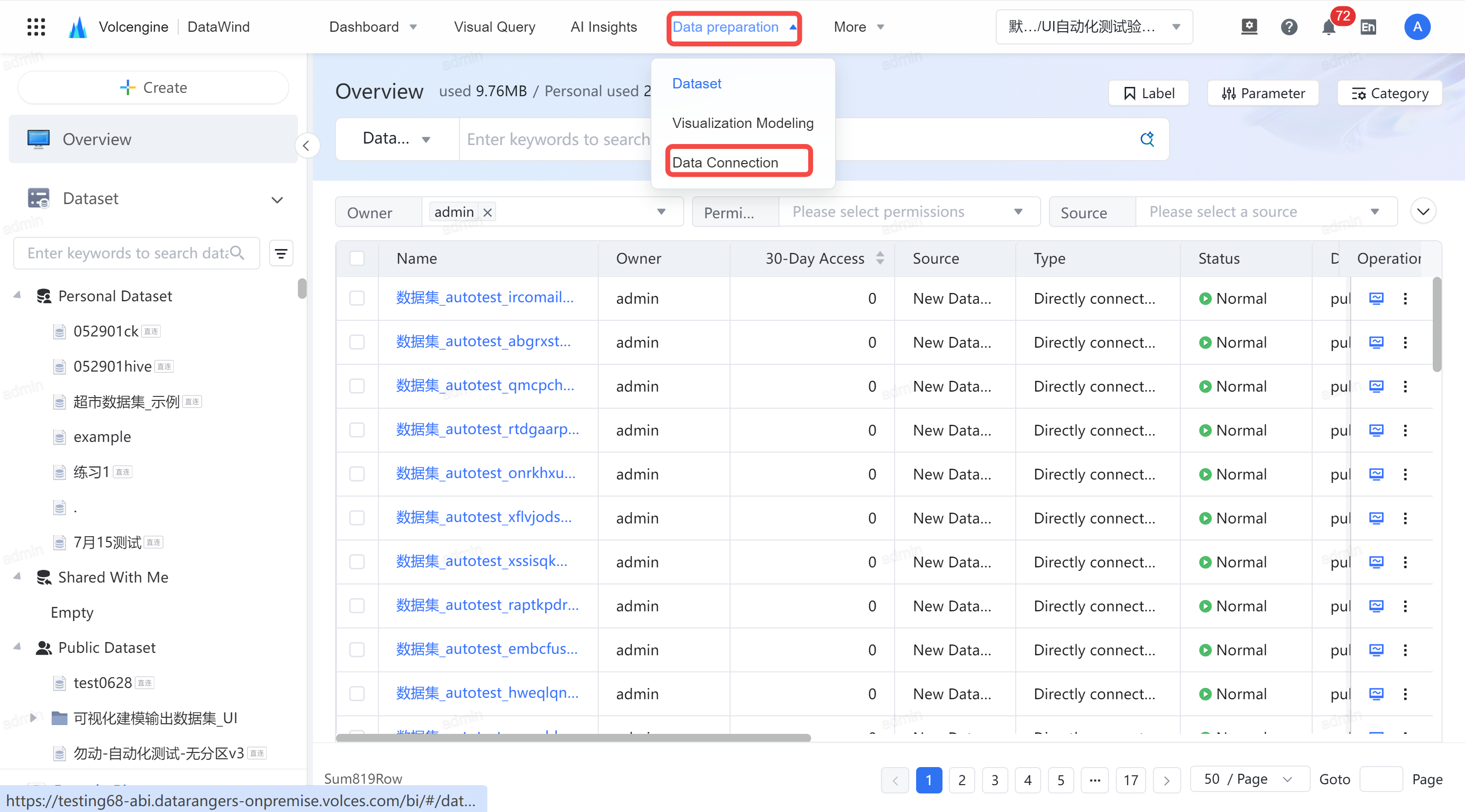Open more options for 数据集_autotest_qmcpch row

1405,386
